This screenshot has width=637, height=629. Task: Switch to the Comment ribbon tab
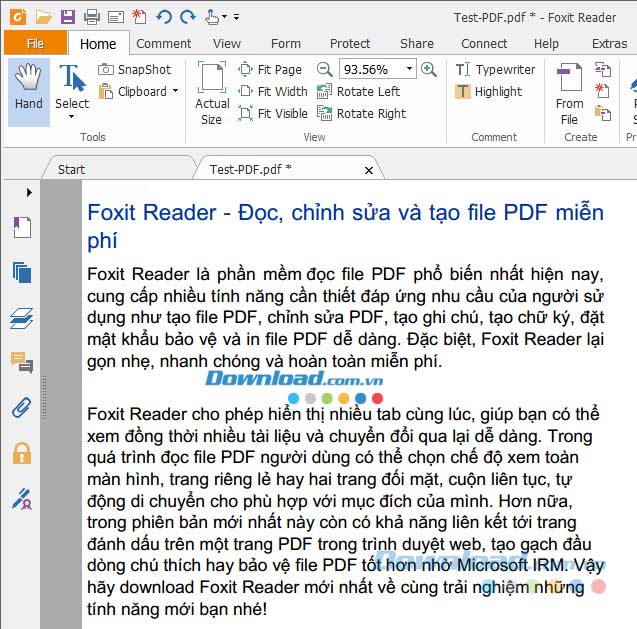coord(163,43)
